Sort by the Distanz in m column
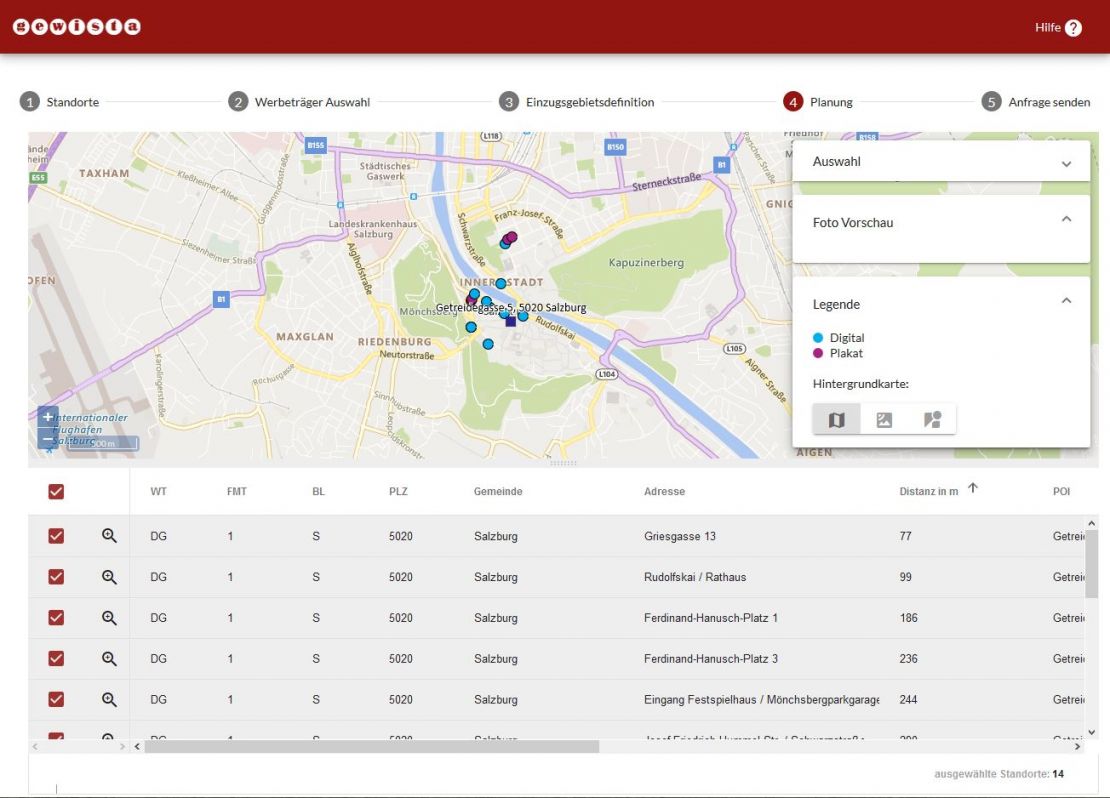The width and height of the screenshot is (1110, 798). click(x=929, y=491)
